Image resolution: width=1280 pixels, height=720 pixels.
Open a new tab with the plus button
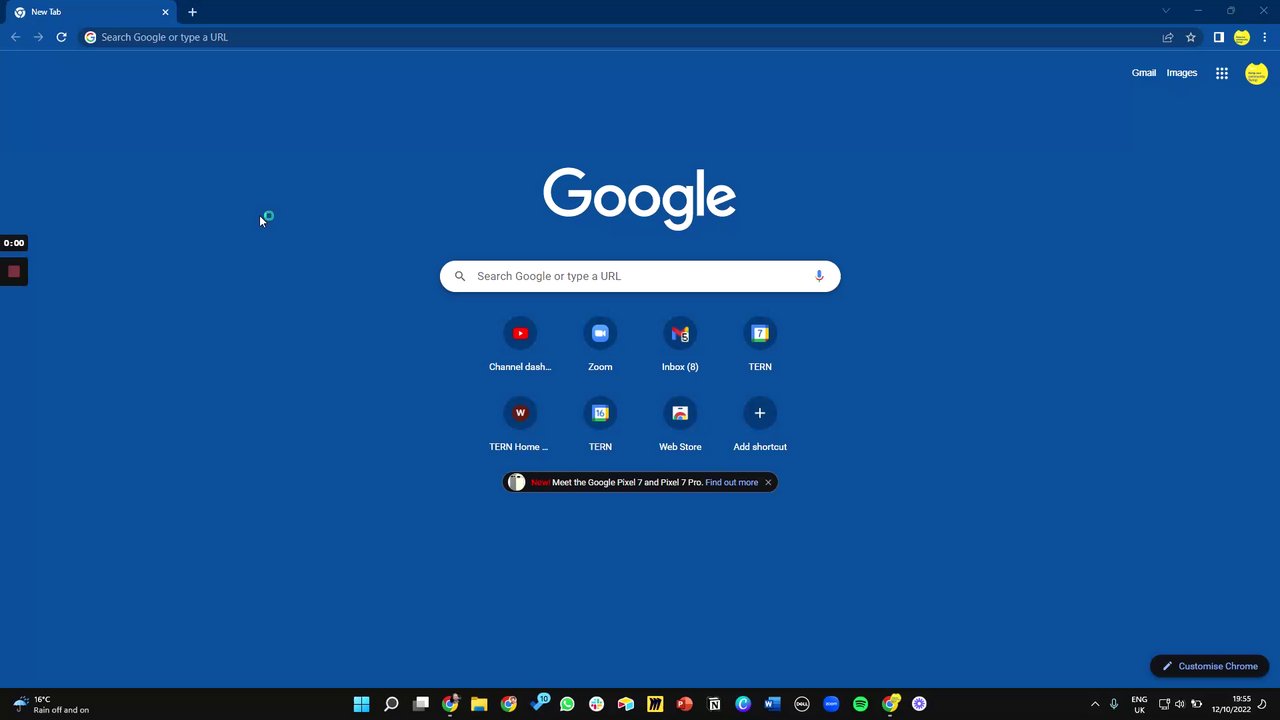coord(192,12)
